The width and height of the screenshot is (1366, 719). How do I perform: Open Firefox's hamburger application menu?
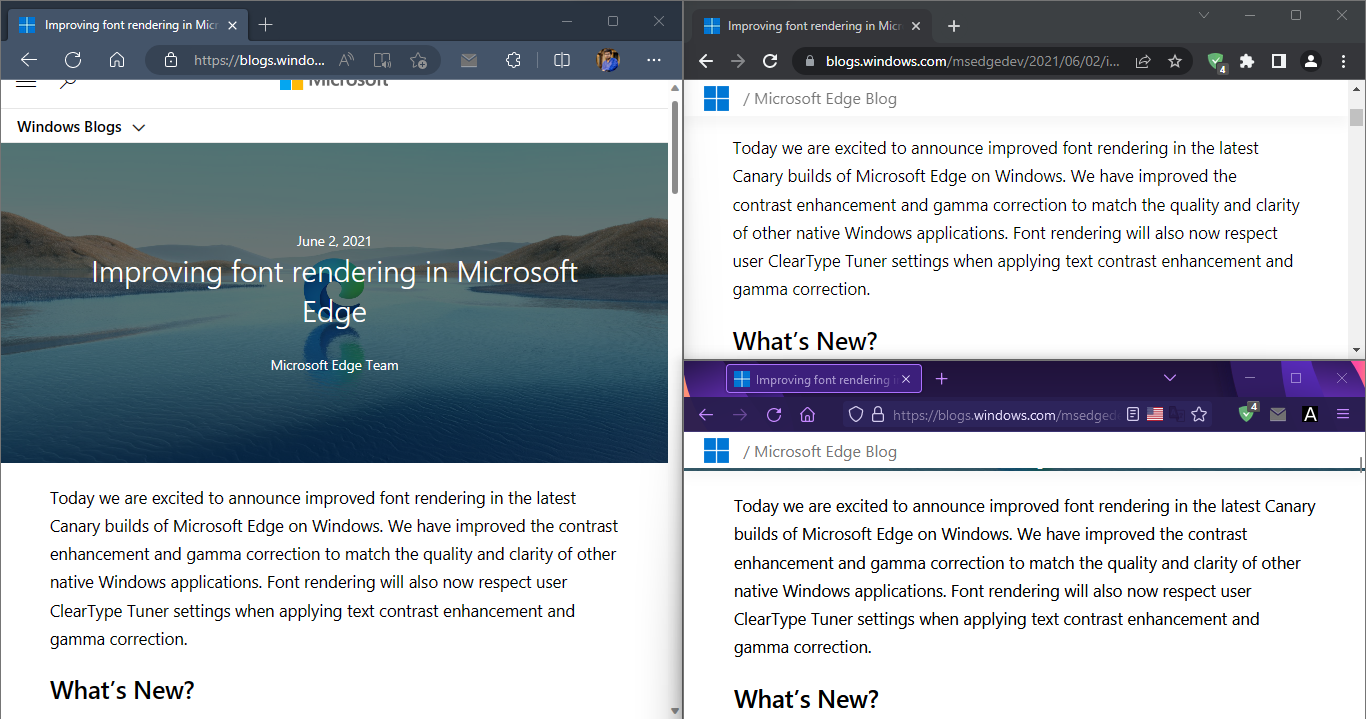pos(1343,414)
